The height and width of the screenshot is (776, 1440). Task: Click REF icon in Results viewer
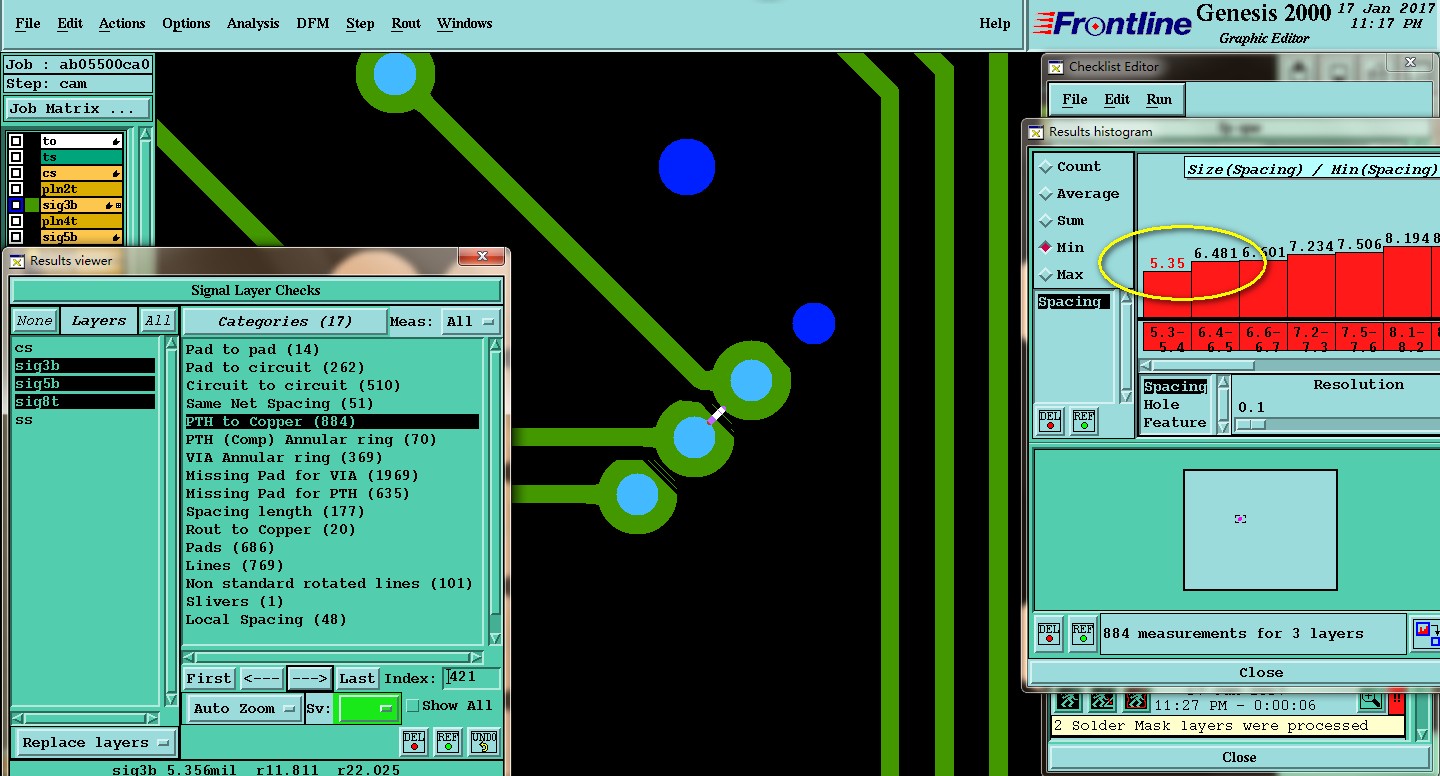click(x=448, y=742)
